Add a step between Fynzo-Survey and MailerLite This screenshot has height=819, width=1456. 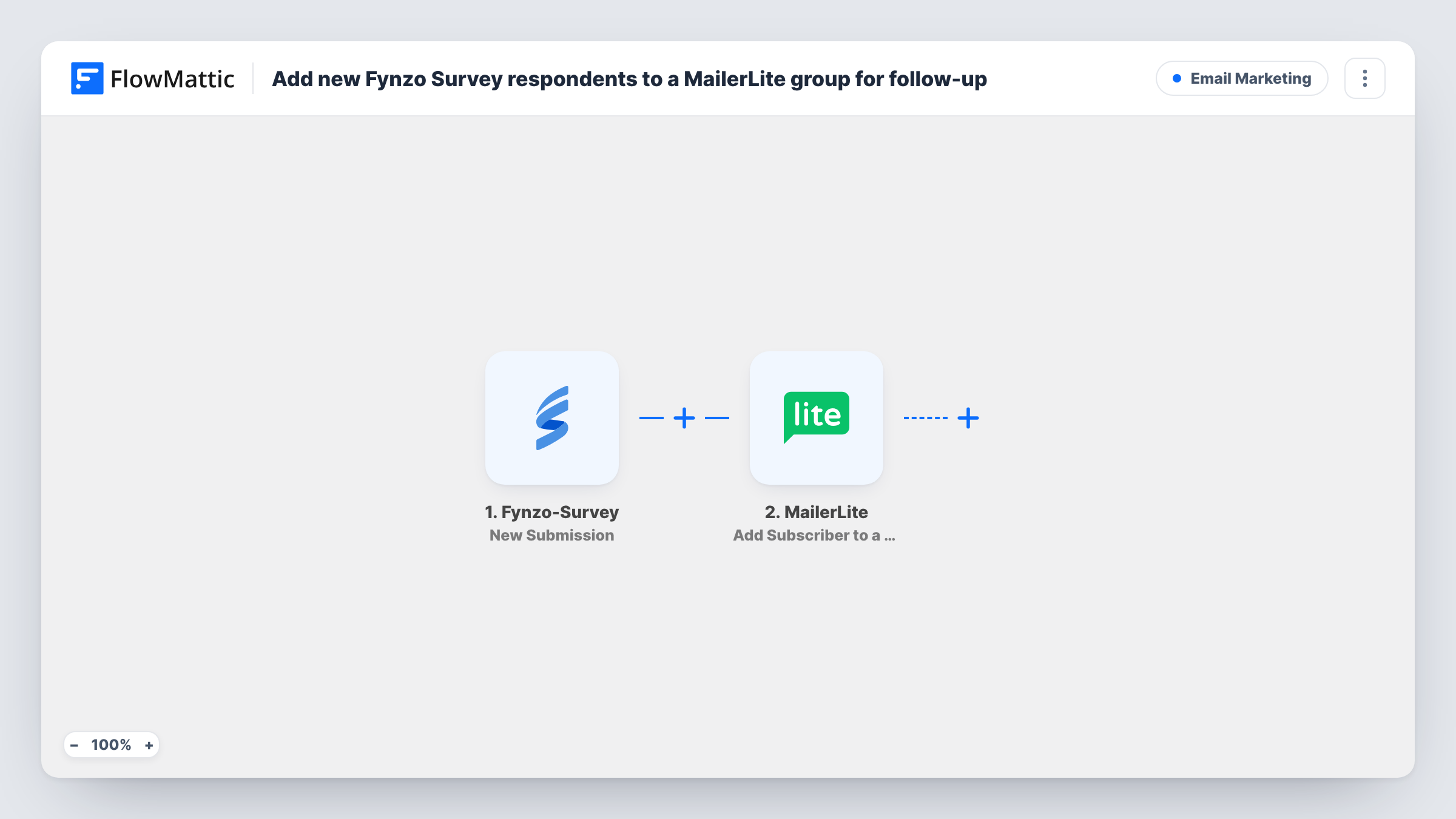684,418
